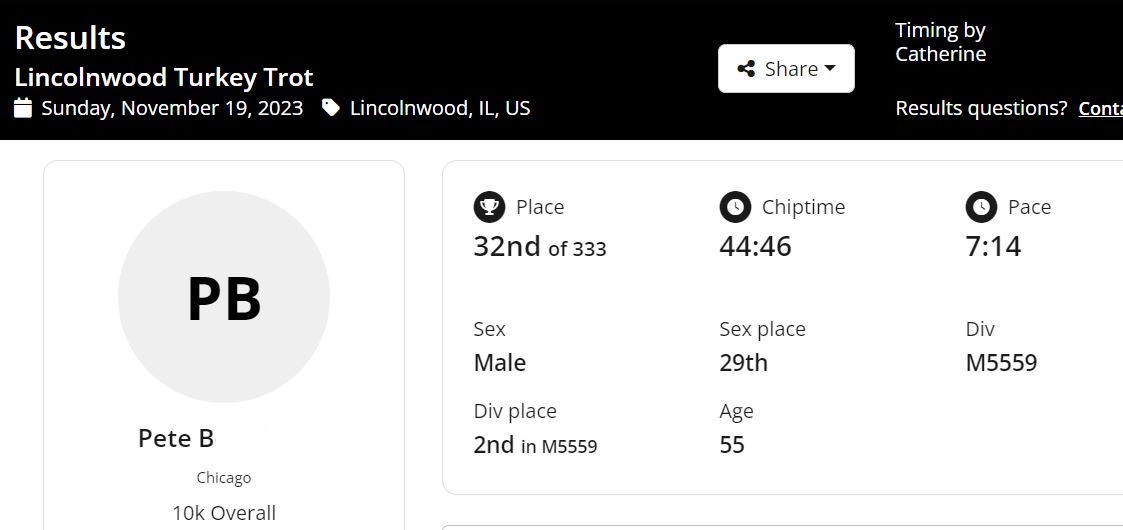Click the 7:14 pace value
The image size is (1123, 530).
coord(993,246)
